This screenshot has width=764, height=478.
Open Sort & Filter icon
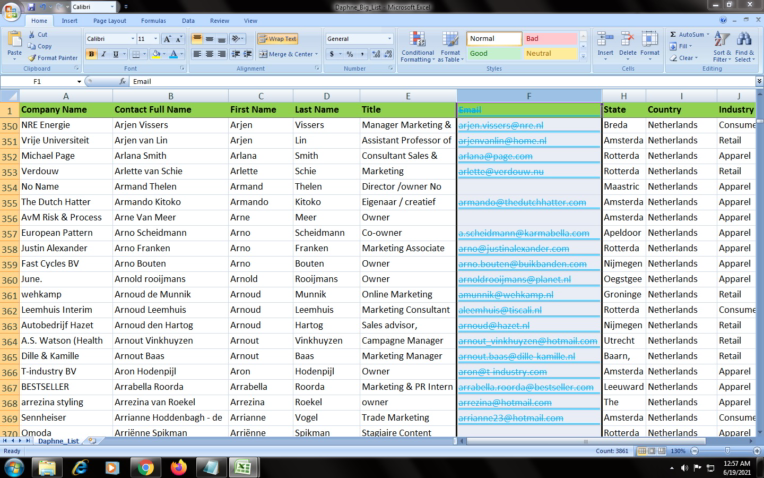click(722, 39)
